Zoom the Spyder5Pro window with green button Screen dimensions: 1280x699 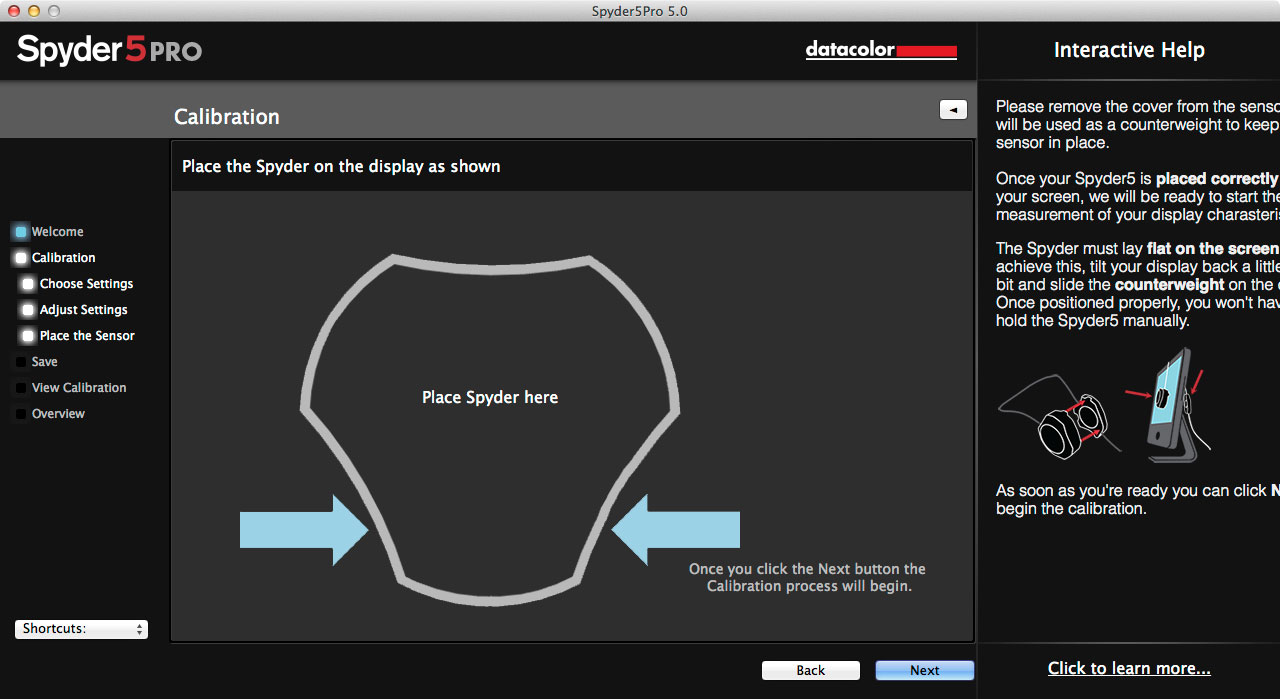[x=54, y=11]
